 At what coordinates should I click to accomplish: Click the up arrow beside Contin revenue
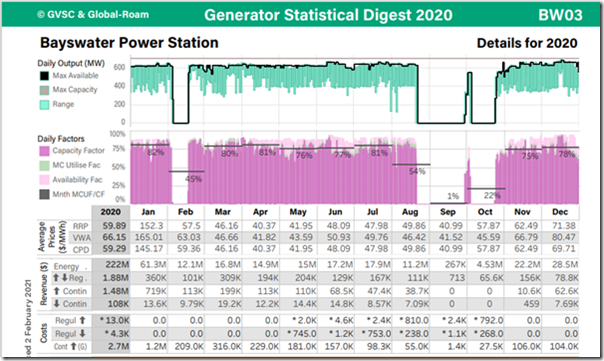coord(56,291)
